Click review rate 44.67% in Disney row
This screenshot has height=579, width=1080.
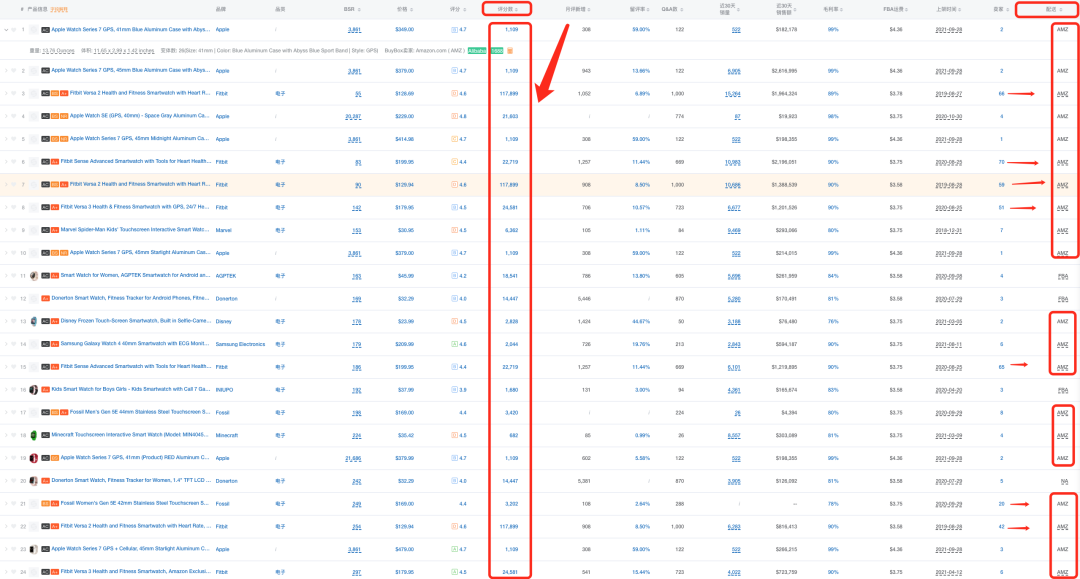tap(641, 322)
